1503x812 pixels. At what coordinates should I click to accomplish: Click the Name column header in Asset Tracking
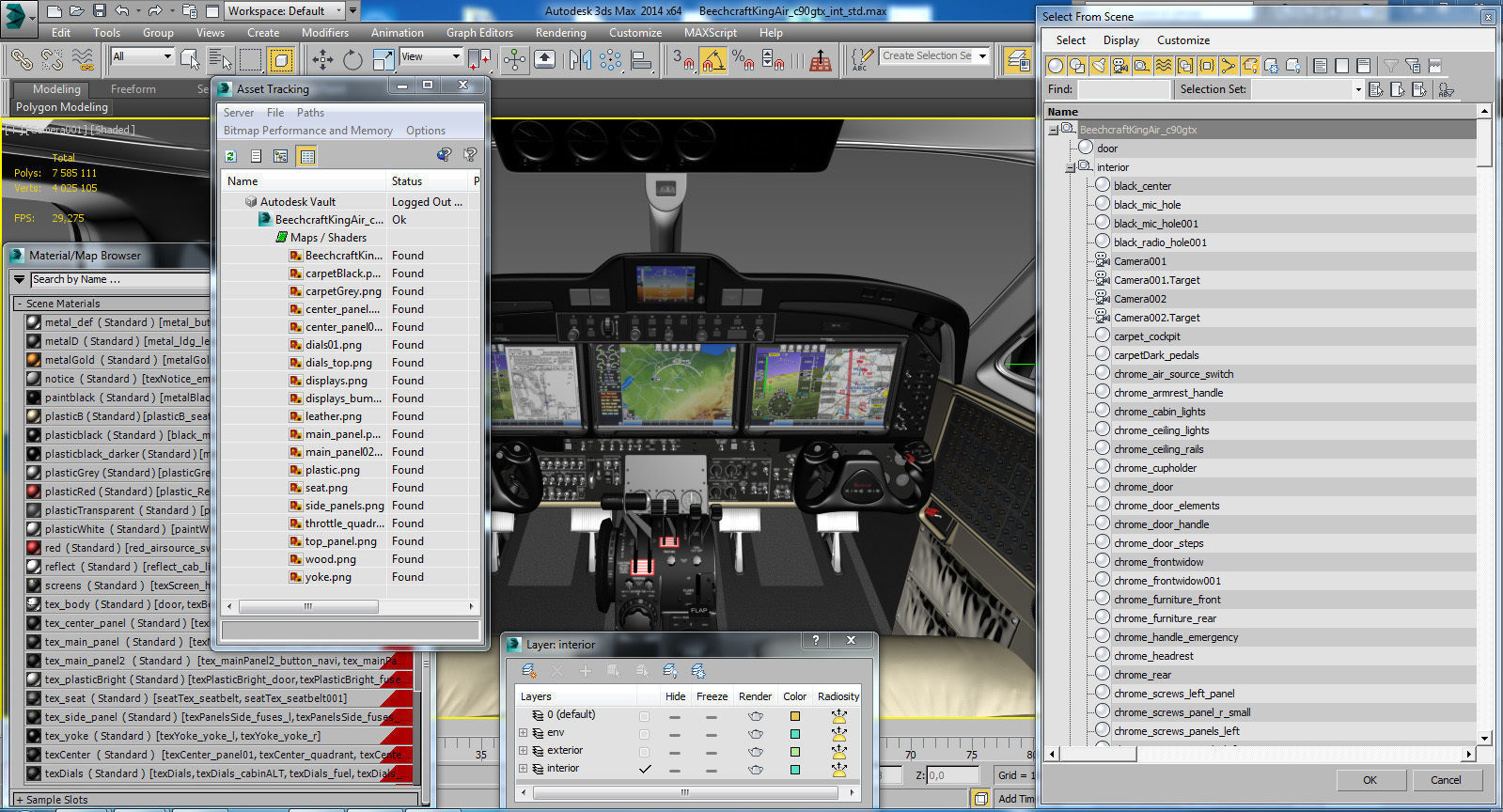[x=304, y=181]
